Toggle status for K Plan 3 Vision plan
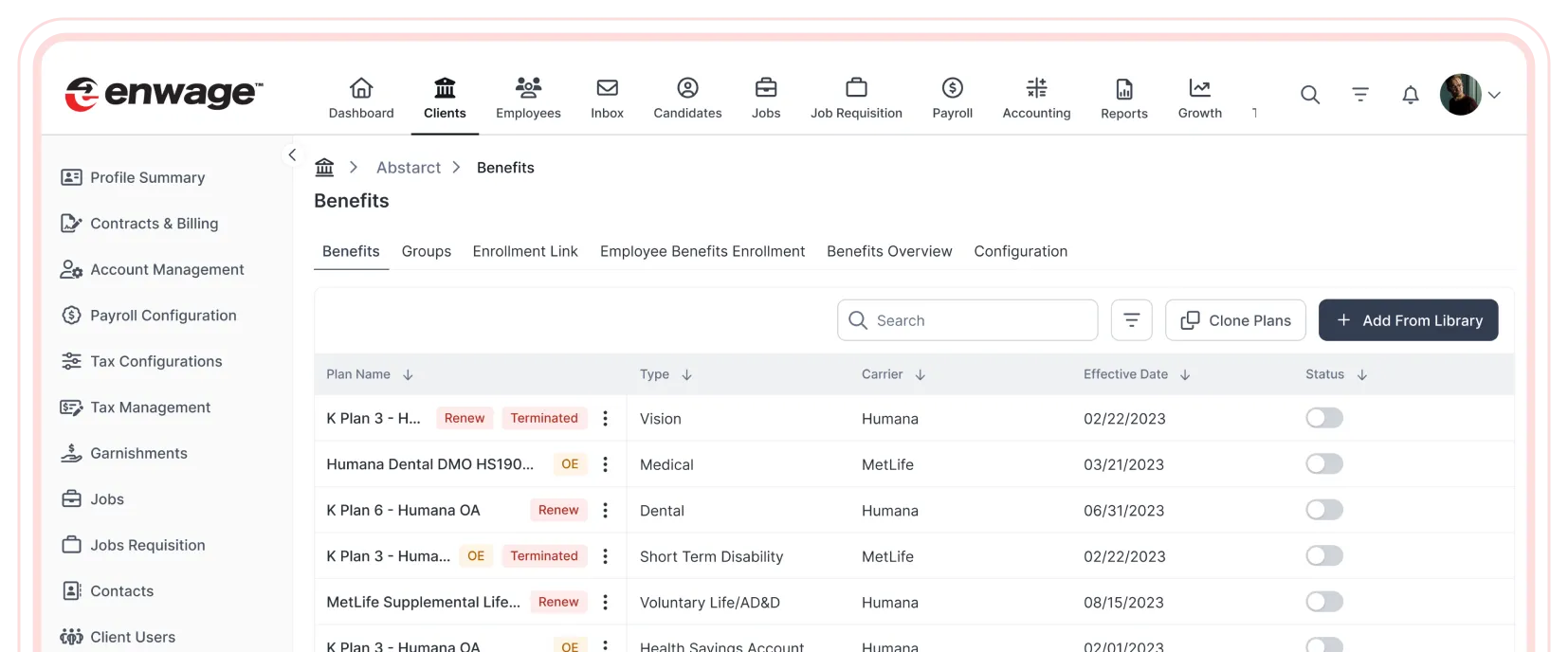The height and width of the screenshot is (652, 1568). 1324,418
